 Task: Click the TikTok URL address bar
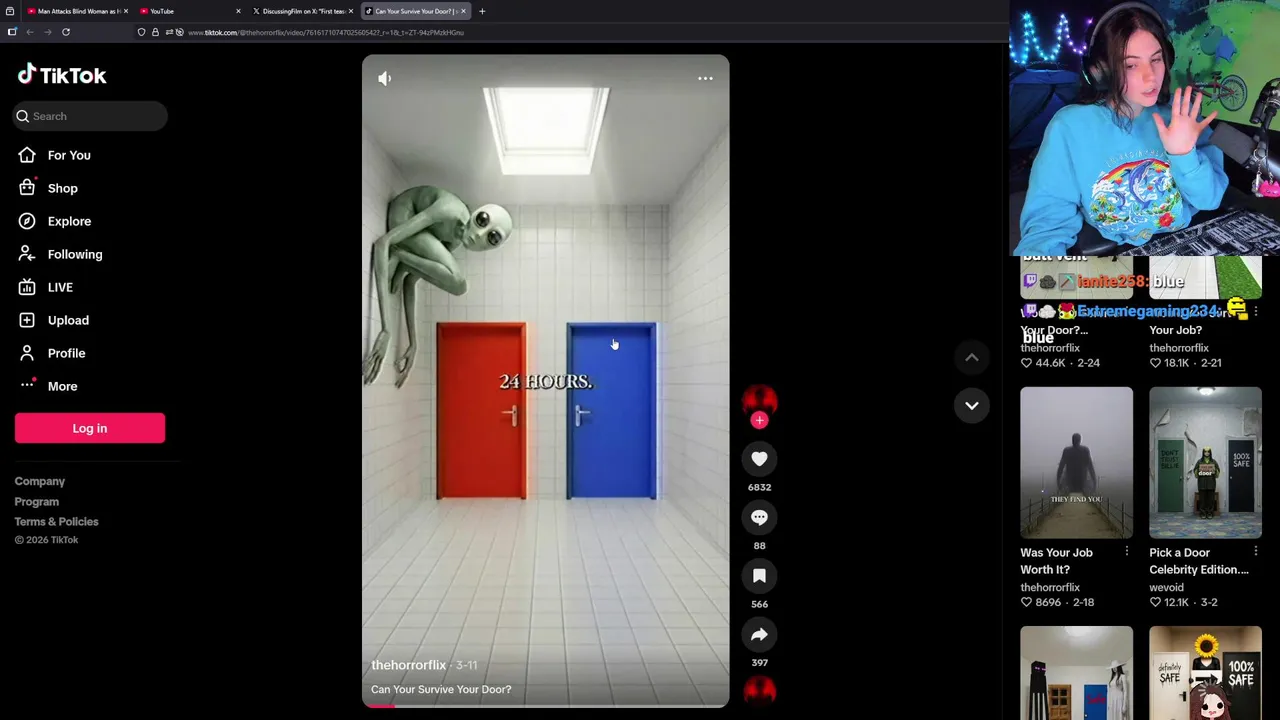(x=325, y=32)
